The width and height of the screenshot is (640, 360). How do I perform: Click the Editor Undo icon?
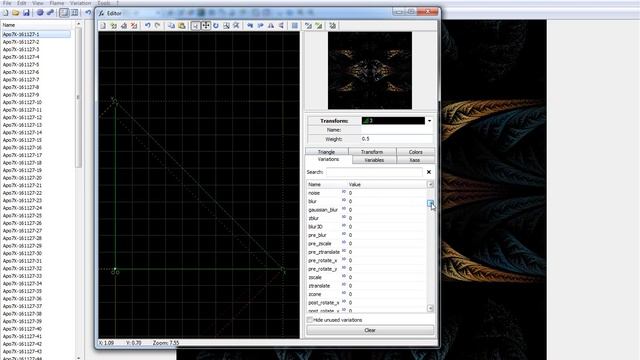(x=148, y=26)
